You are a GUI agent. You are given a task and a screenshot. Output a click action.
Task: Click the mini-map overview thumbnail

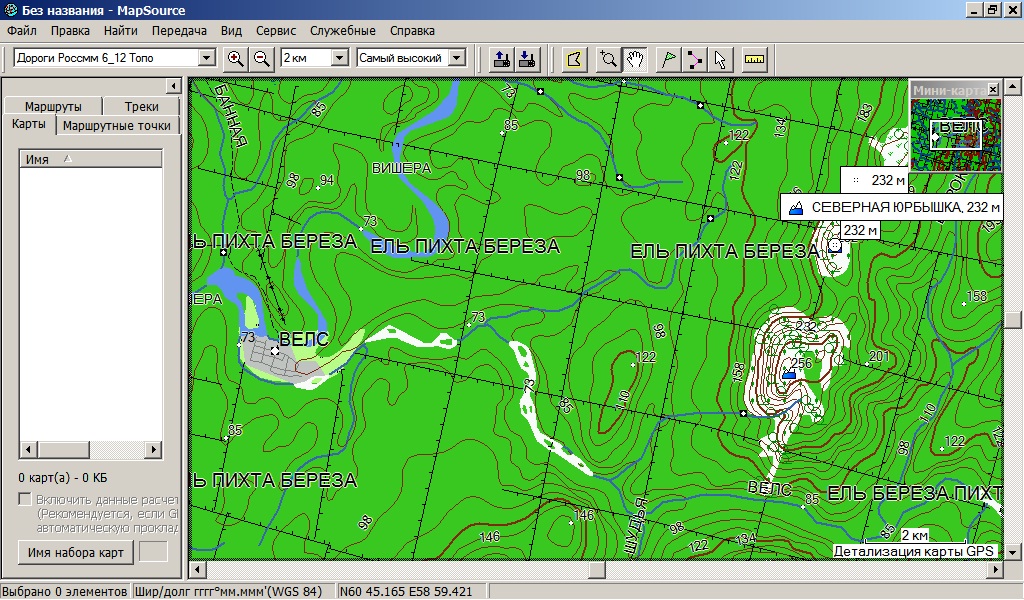tap(956, 134)
